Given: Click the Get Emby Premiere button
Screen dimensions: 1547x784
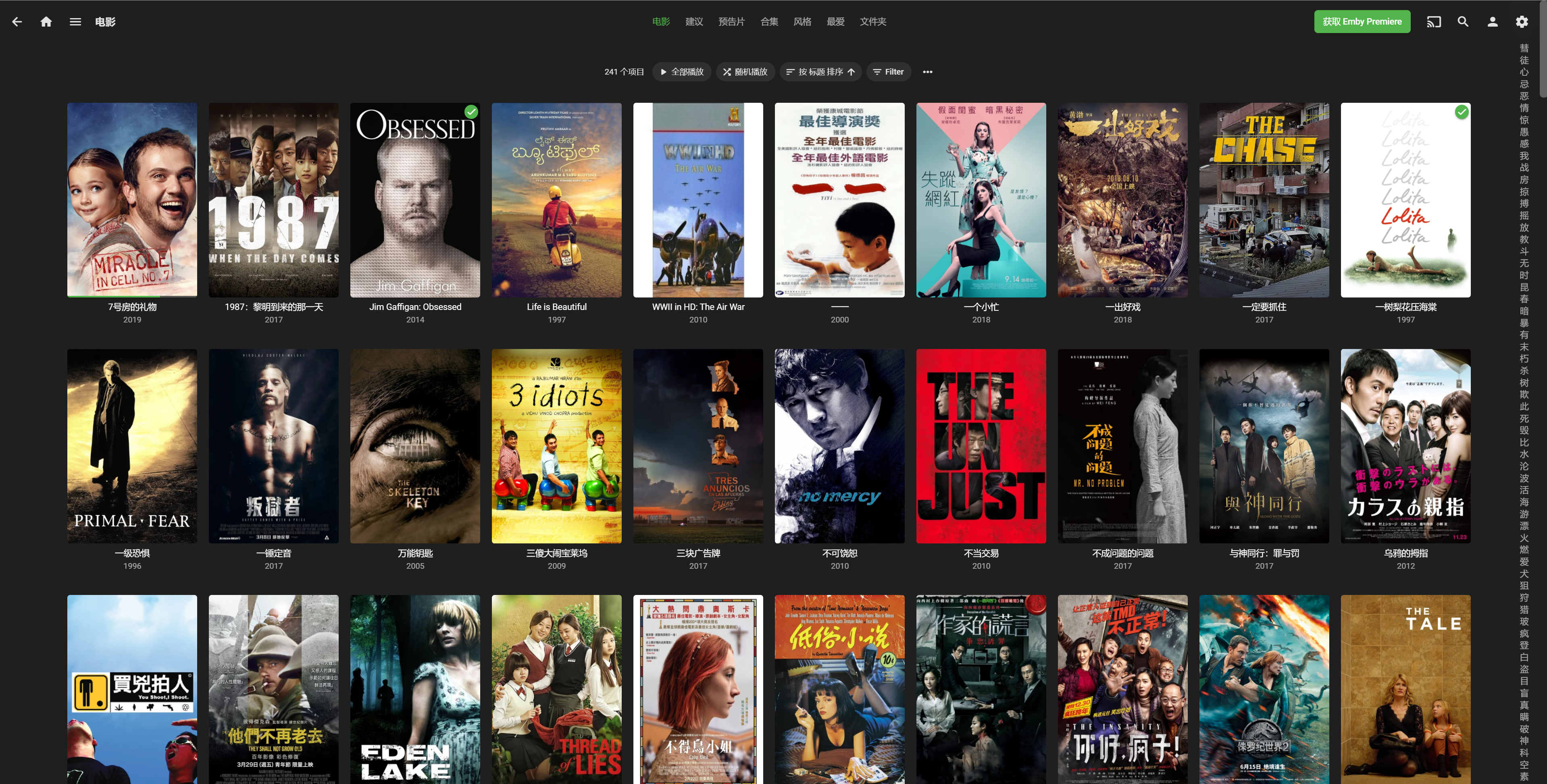Looking at the screenshot, I should tap(1362, 22).
